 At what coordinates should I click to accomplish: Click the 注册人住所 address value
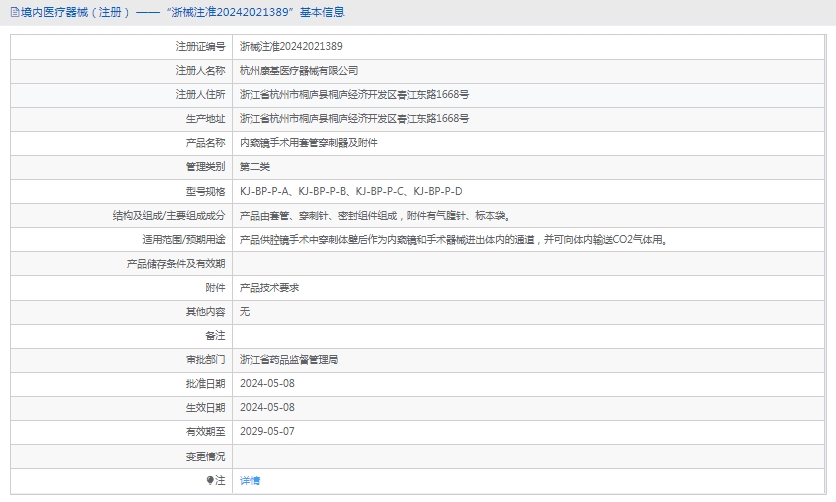(x=354, y=94)
